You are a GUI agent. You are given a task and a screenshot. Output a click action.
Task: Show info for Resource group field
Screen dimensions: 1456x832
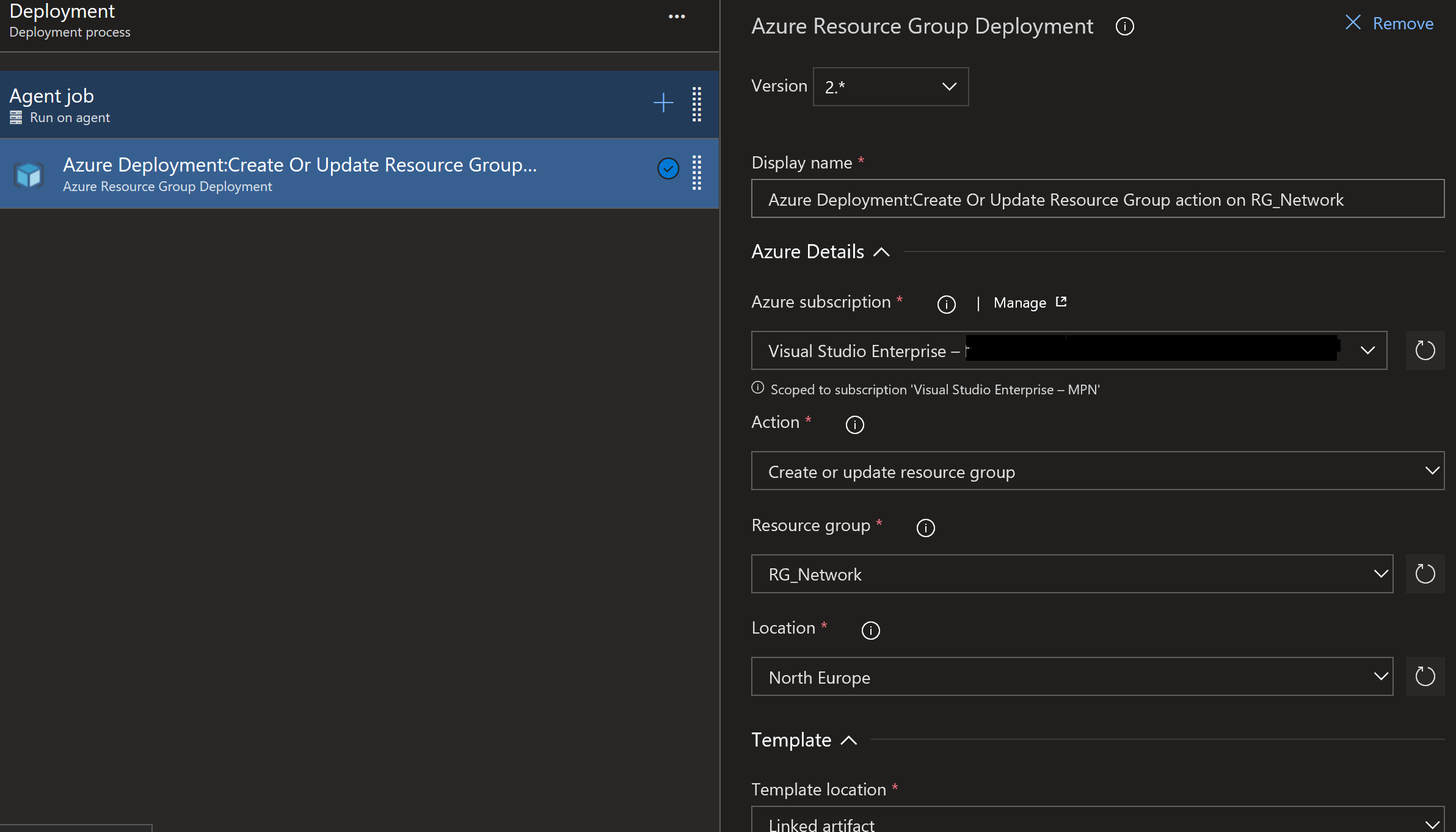coord(925,527)
